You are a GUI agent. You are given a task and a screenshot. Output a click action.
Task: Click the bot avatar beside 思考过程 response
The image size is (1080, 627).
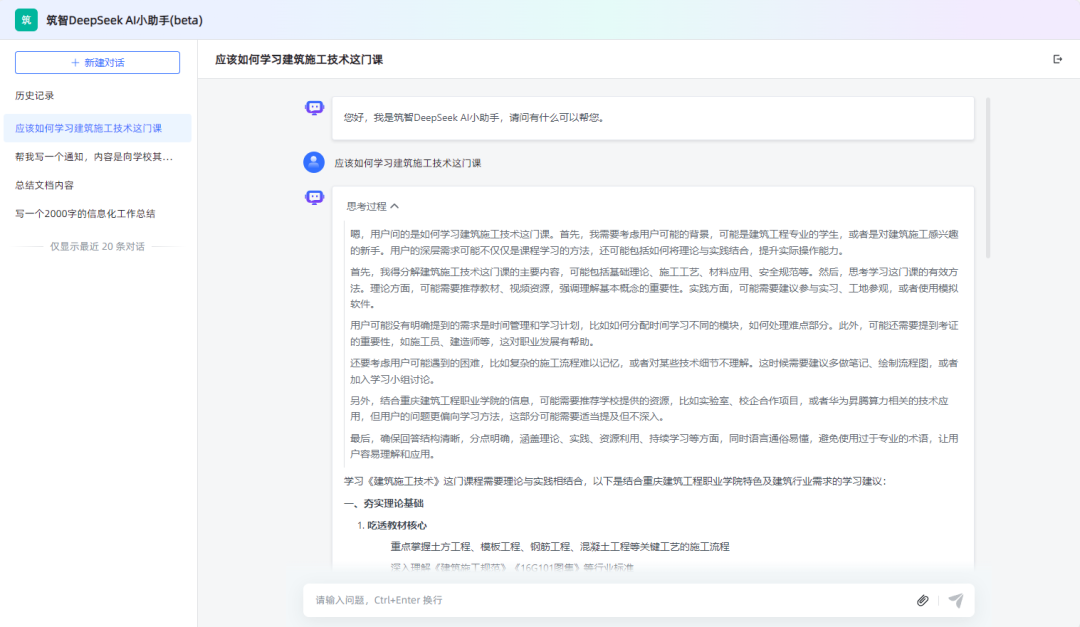coord(314,197)
